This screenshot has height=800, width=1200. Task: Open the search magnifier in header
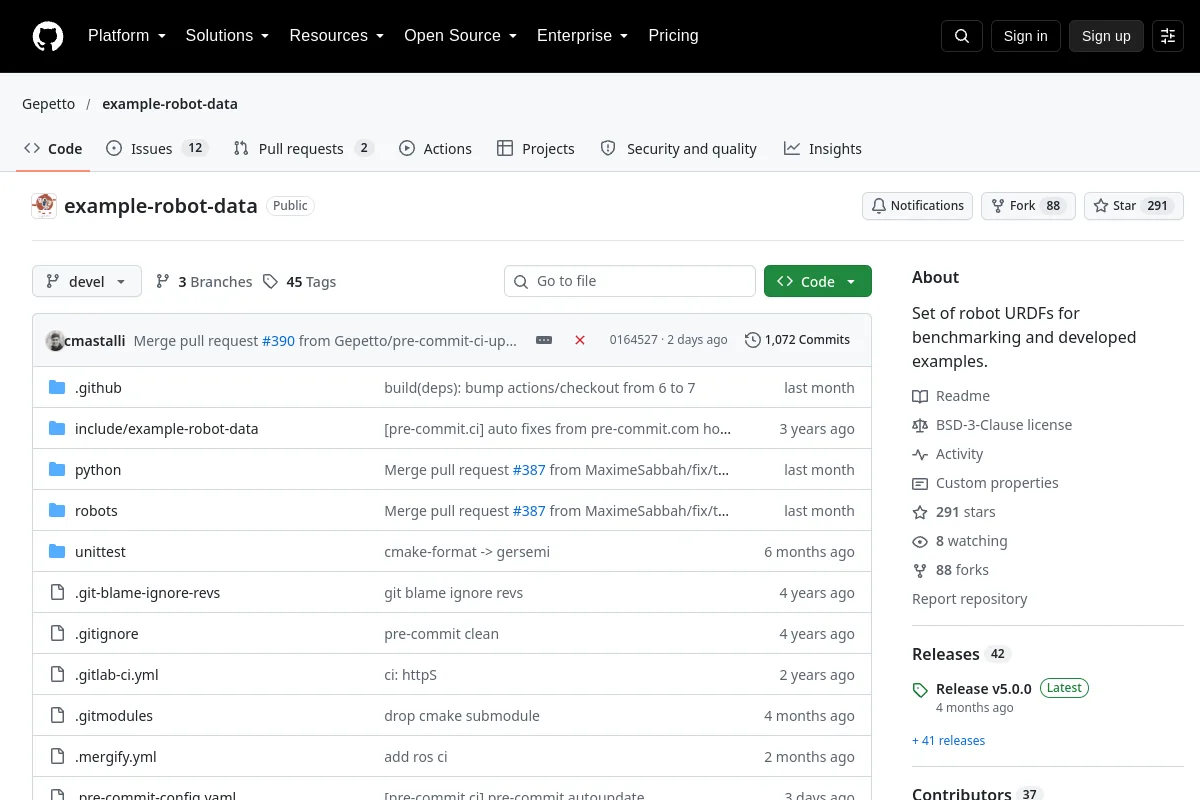[962, 36]
